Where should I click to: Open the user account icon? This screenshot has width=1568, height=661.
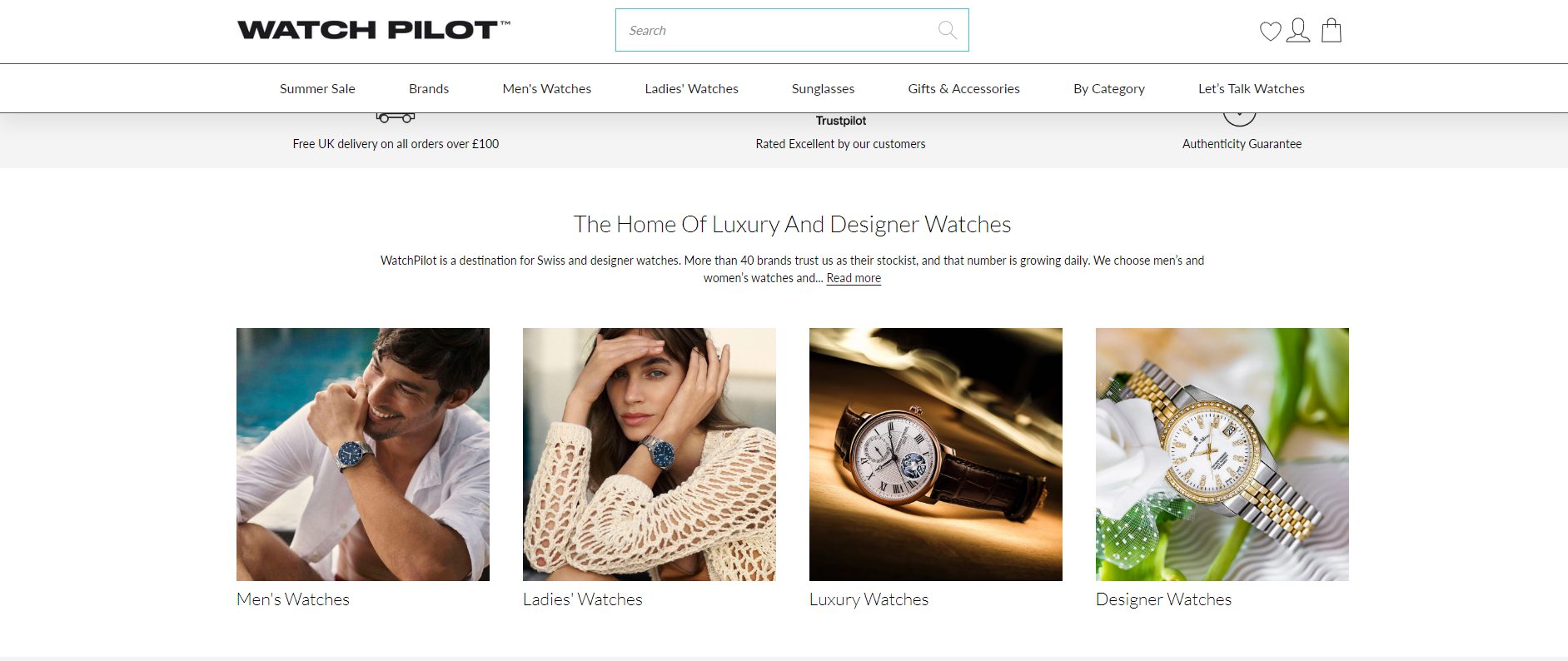1297,31
